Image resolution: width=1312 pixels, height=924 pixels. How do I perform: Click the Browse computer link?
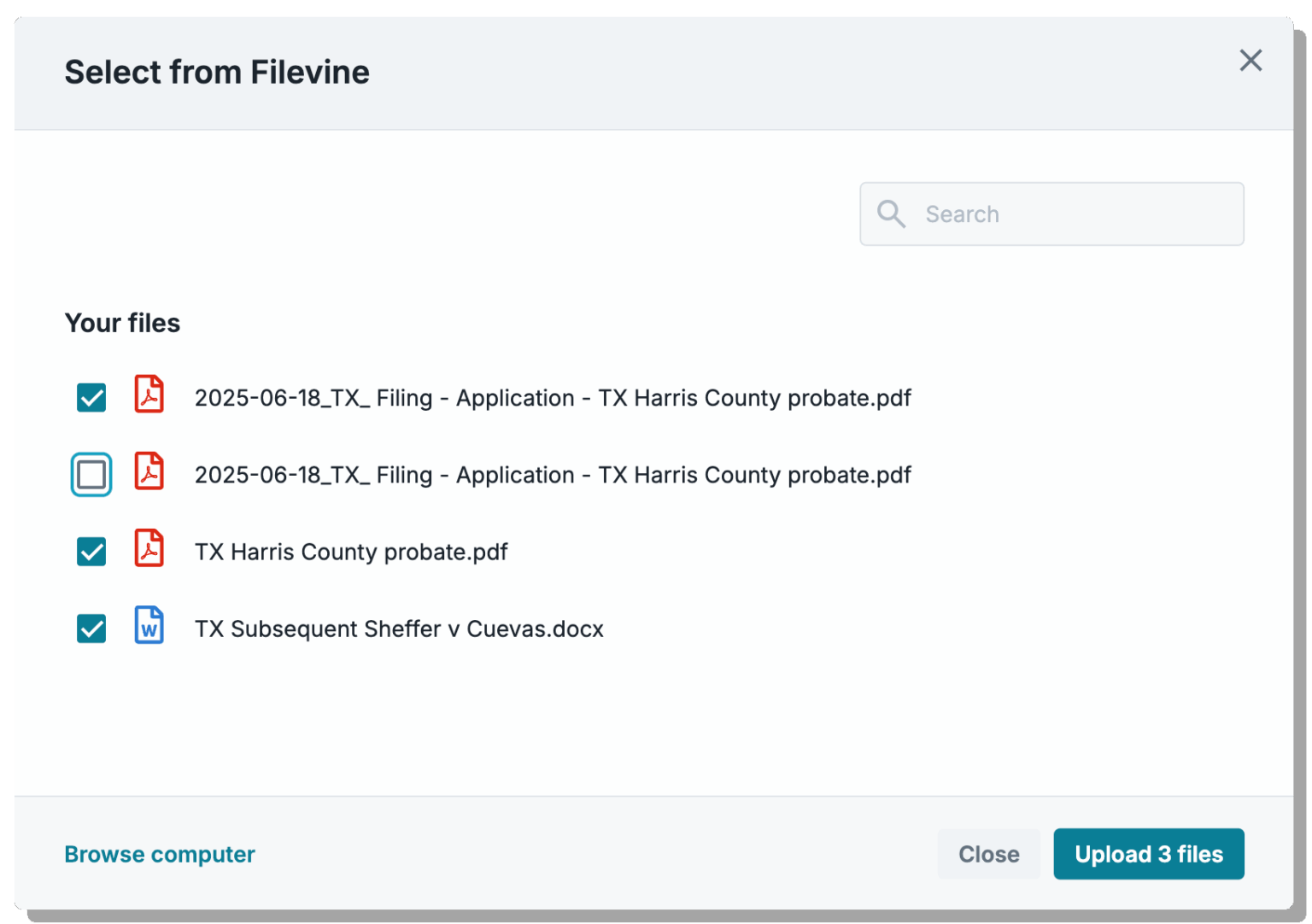pyautogui.click(x=159, y=854)
